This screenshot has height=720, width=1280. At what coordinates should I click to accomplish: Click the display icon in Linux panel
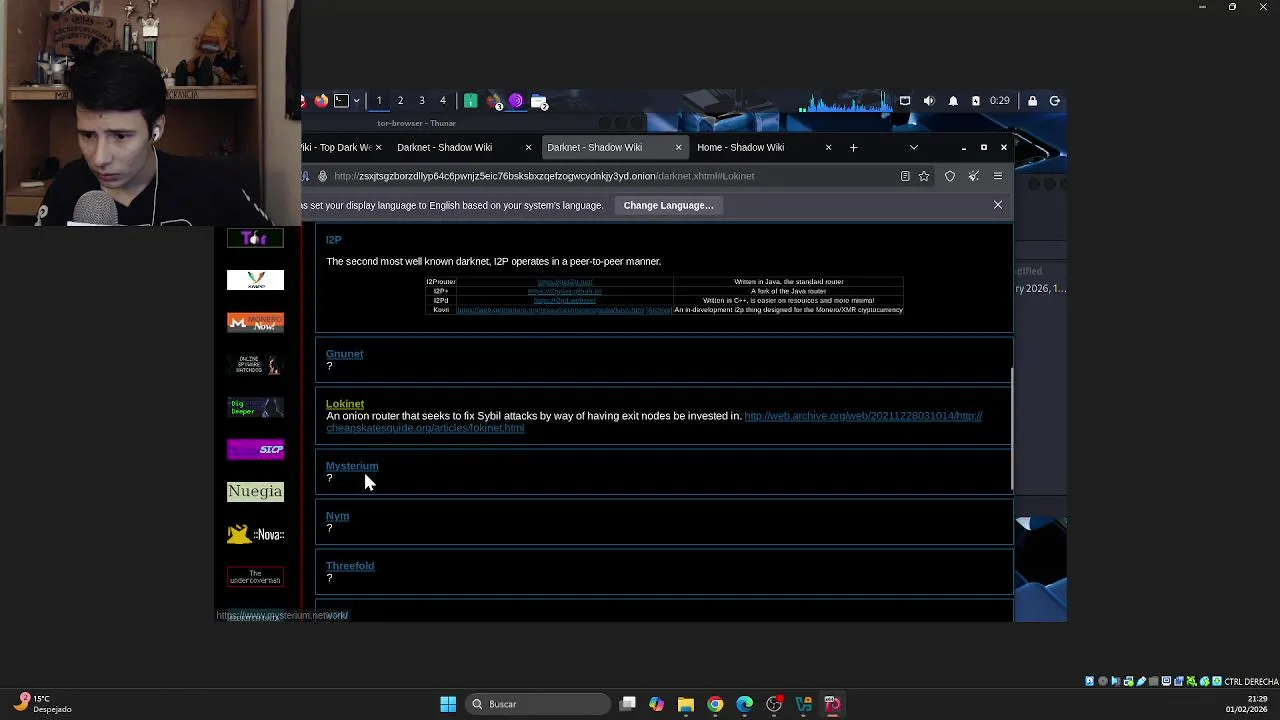click(905, 101)
